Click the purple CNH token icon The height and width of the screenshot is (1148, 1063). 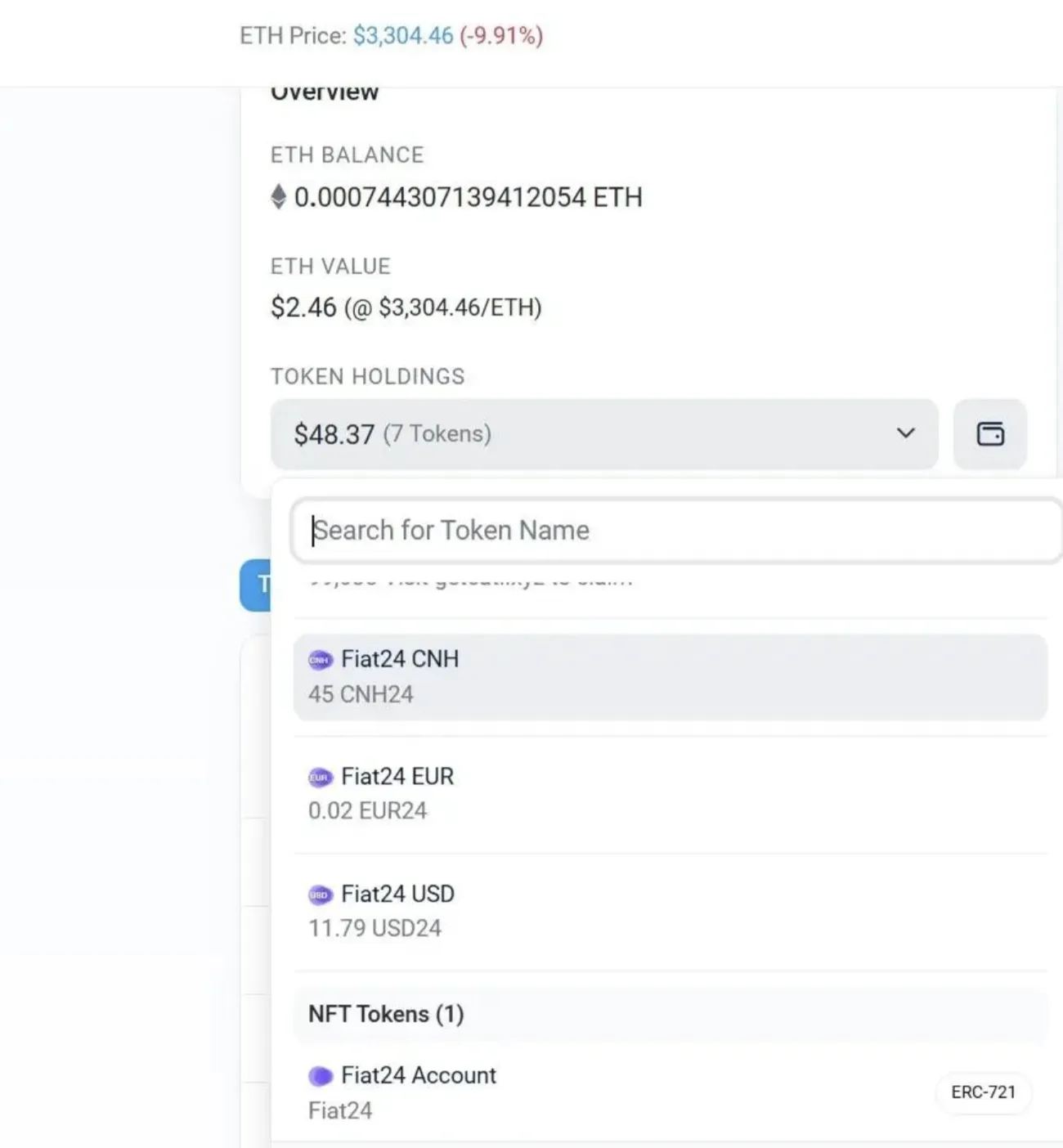pos(320,660)
